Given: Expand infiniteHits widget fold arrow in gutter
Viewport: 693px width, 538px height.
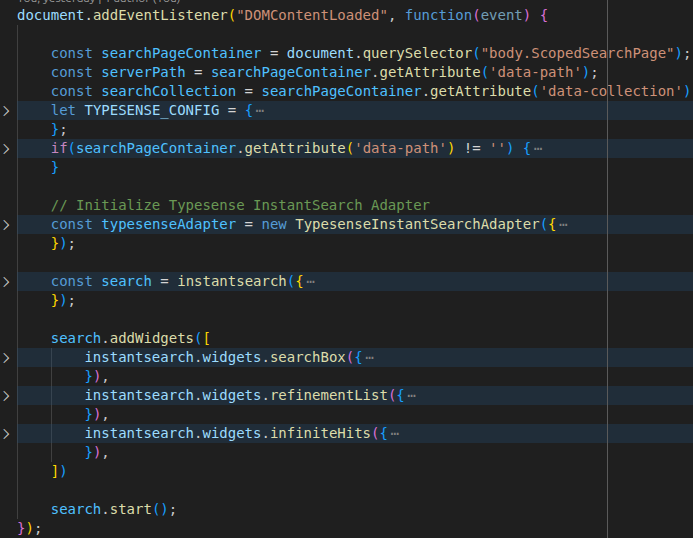Looking at the screenshot, I should [7, 433].
